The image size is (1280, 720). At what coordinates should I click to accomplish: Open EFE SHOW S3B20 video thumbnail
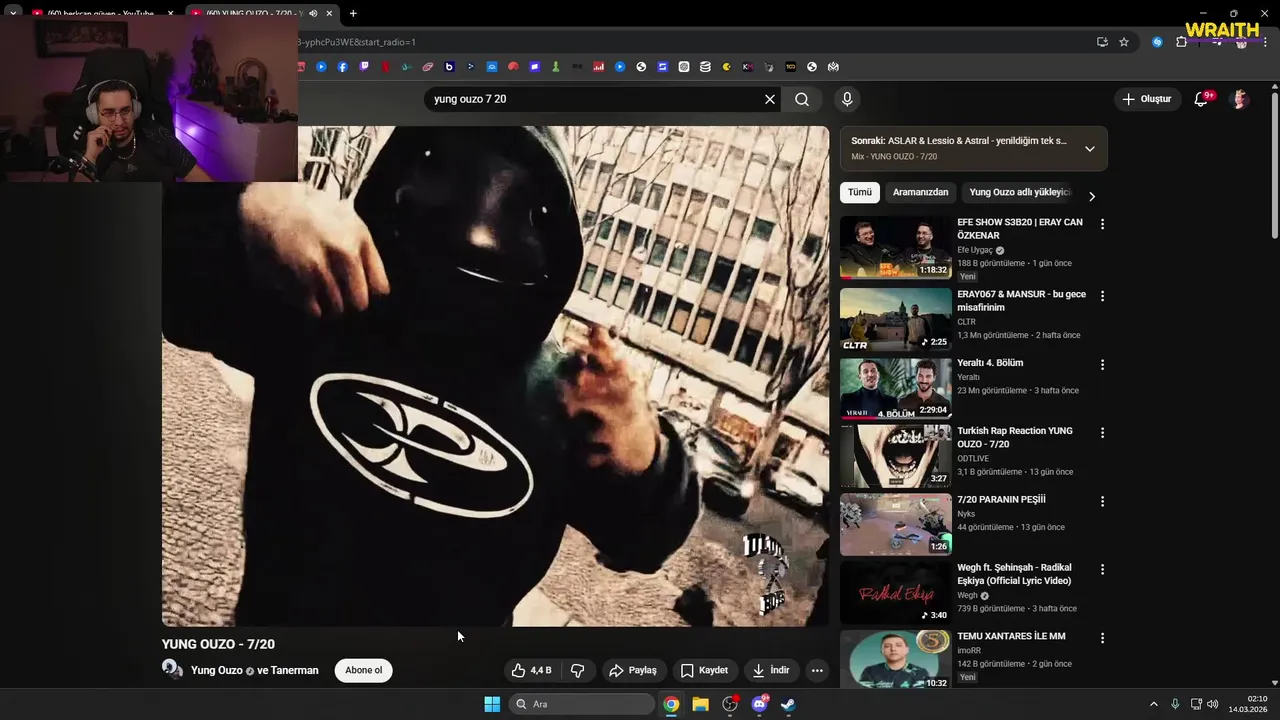point(896,247)
